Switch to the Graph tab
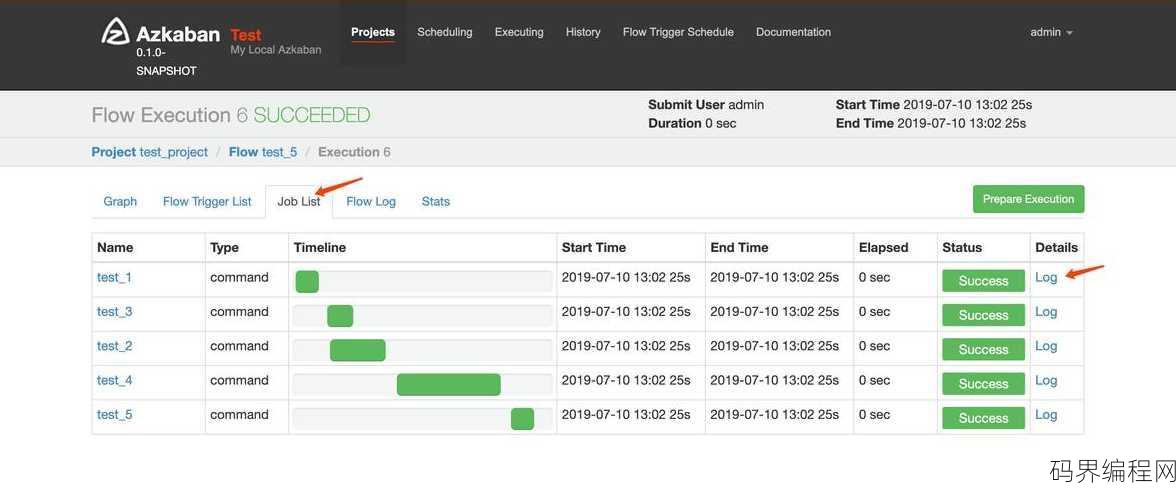 tap(120, 201)
